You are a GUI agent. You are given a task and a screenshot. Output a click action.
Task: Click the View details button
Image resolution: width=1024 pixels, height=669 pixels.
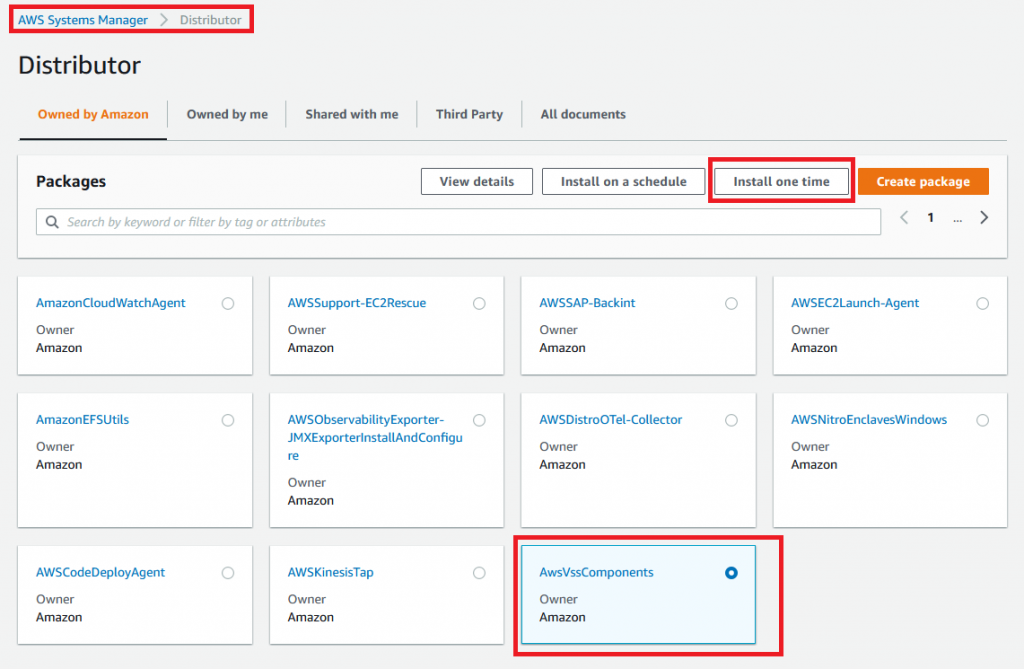(476, 181)
